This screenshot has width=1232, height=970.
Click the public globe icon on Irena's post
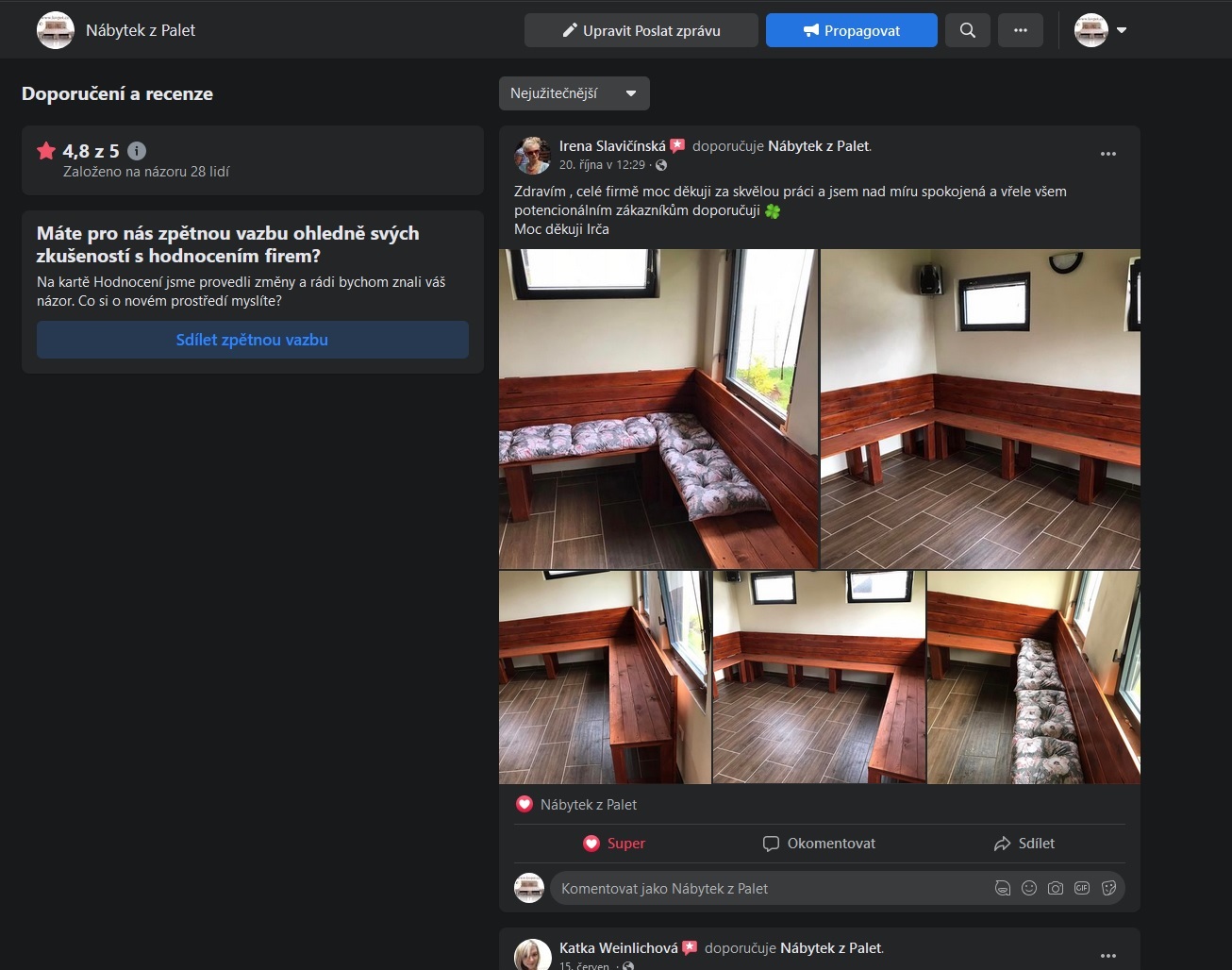coord(661,165)
